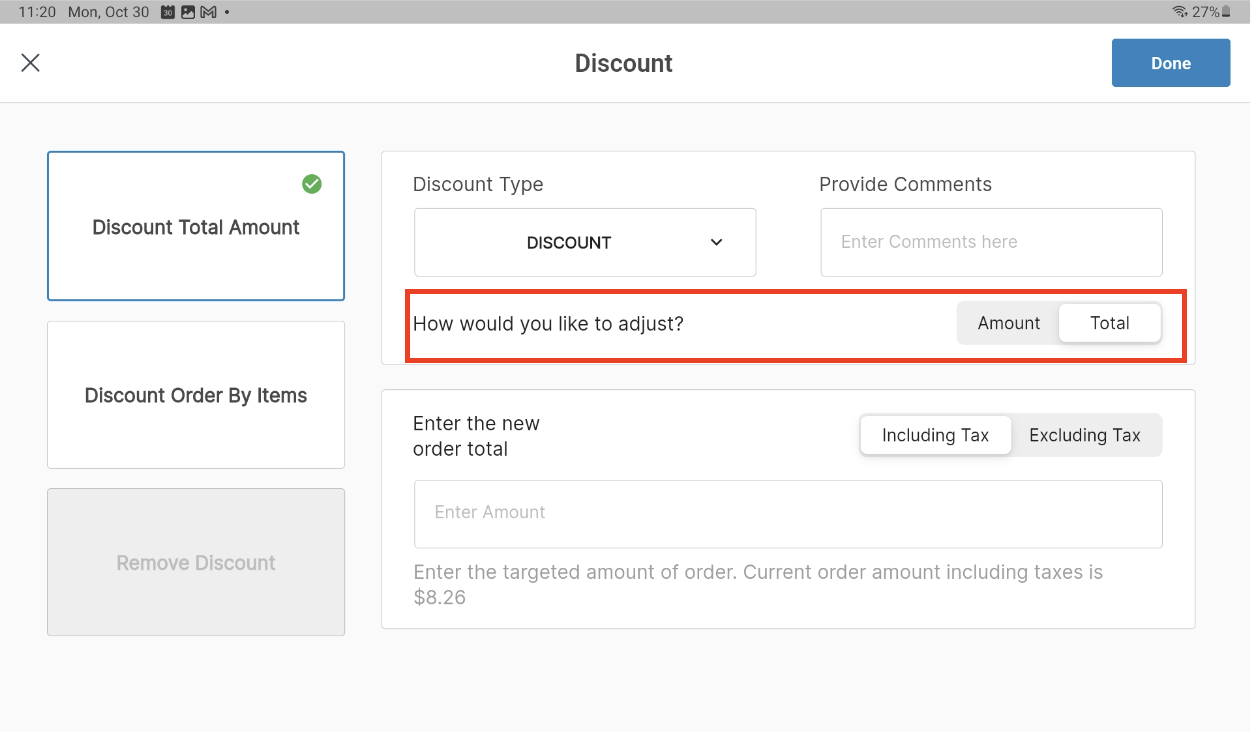The height and width of the screenshot is (732, 1254).
Task: Close the Discount screen with X icon
Action: [31, 63]
